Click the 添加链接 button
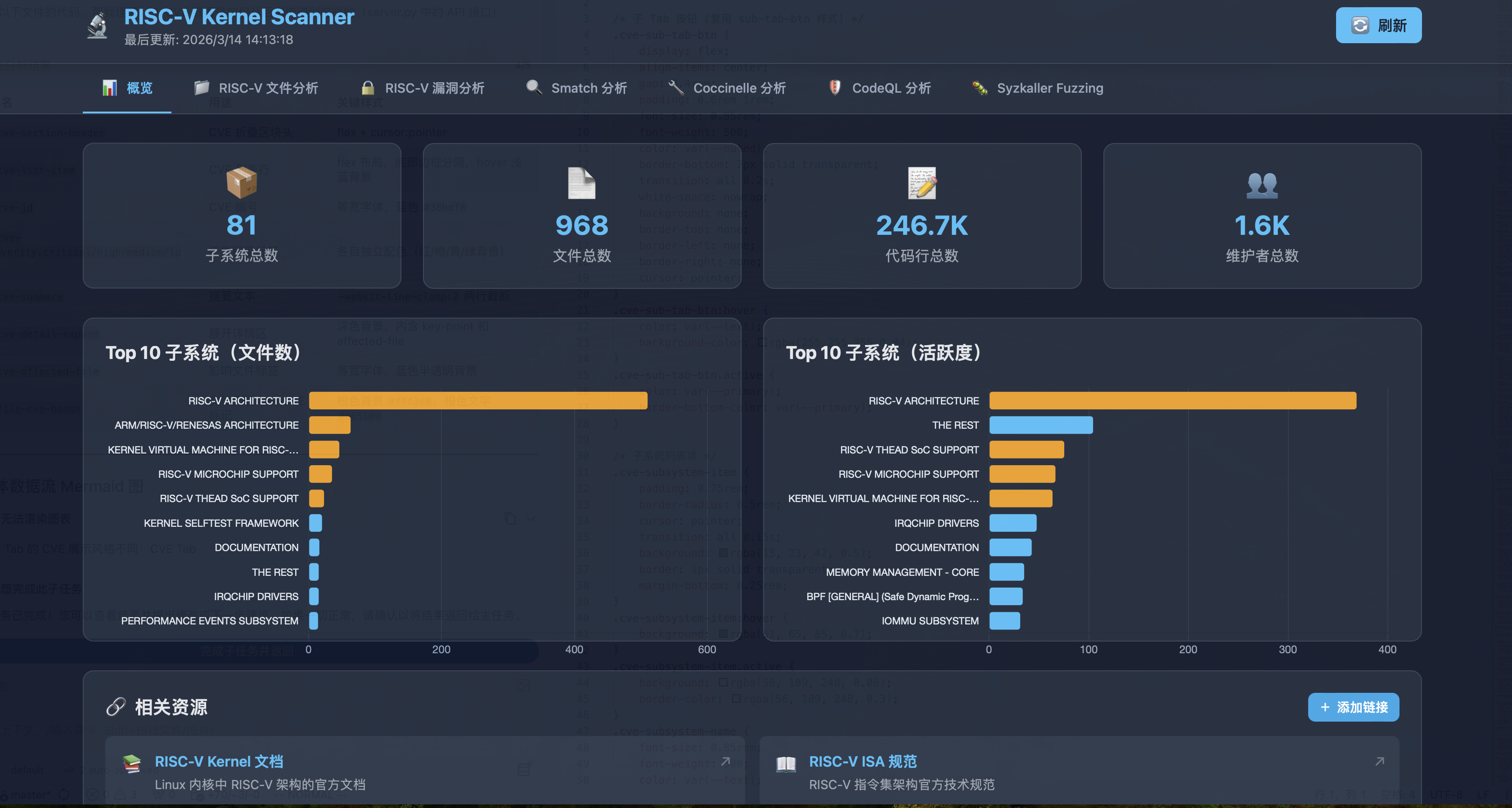This screenshot has height=808, width=1512. click(x=1353, y=707)
